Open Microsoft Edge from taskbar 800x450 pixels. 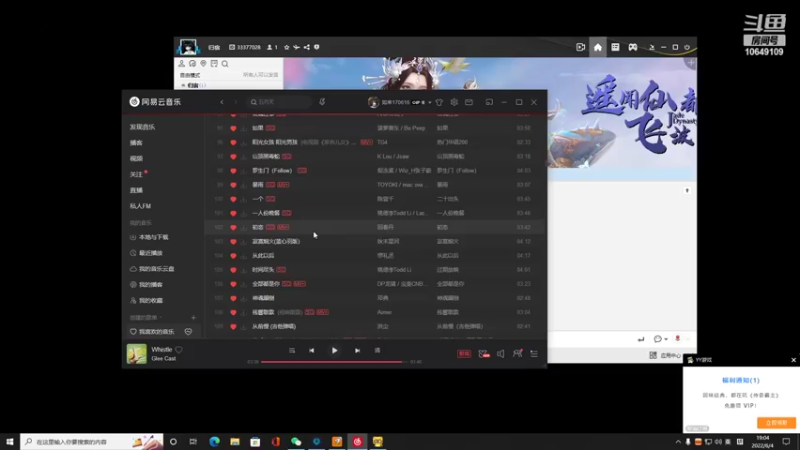(x=214, y=441)
